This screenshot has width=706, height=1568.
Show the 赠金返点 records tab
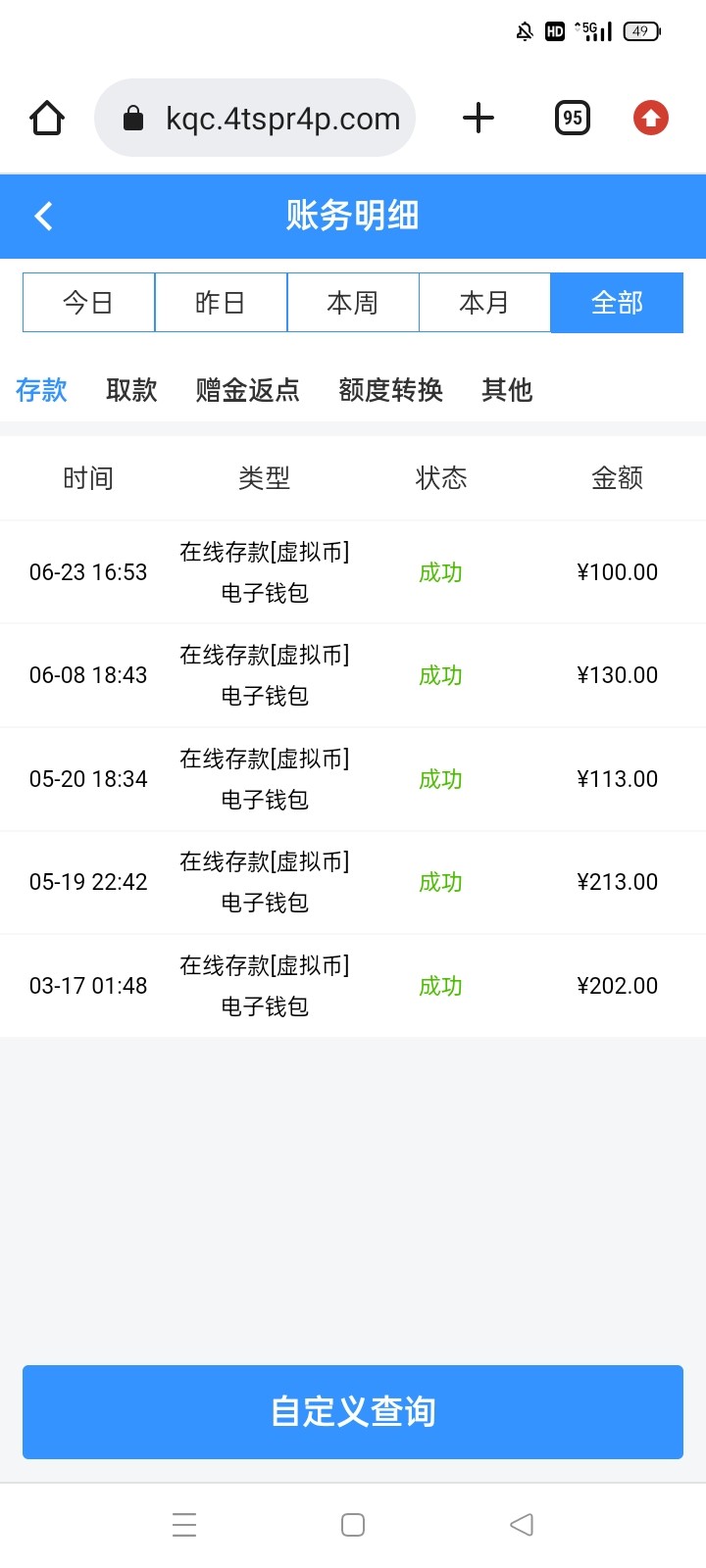click(x=247, y=390)
